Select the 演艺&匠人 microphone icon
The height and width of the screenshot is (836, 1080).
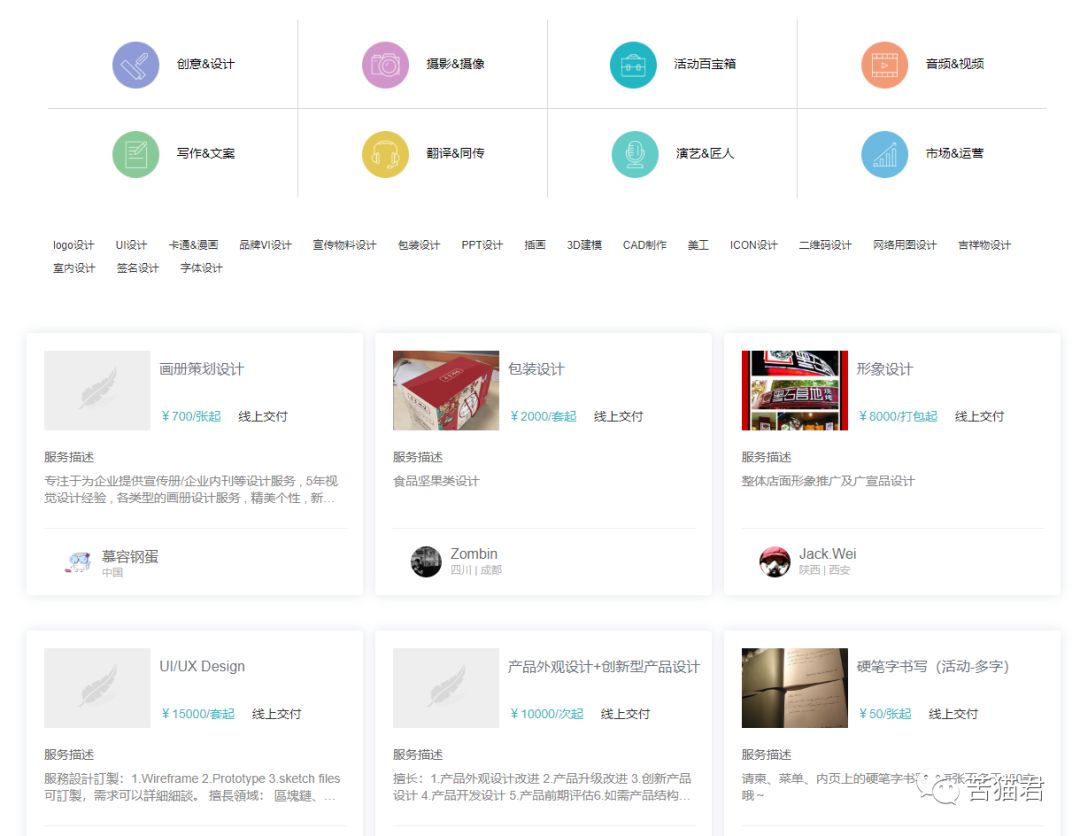633,155
